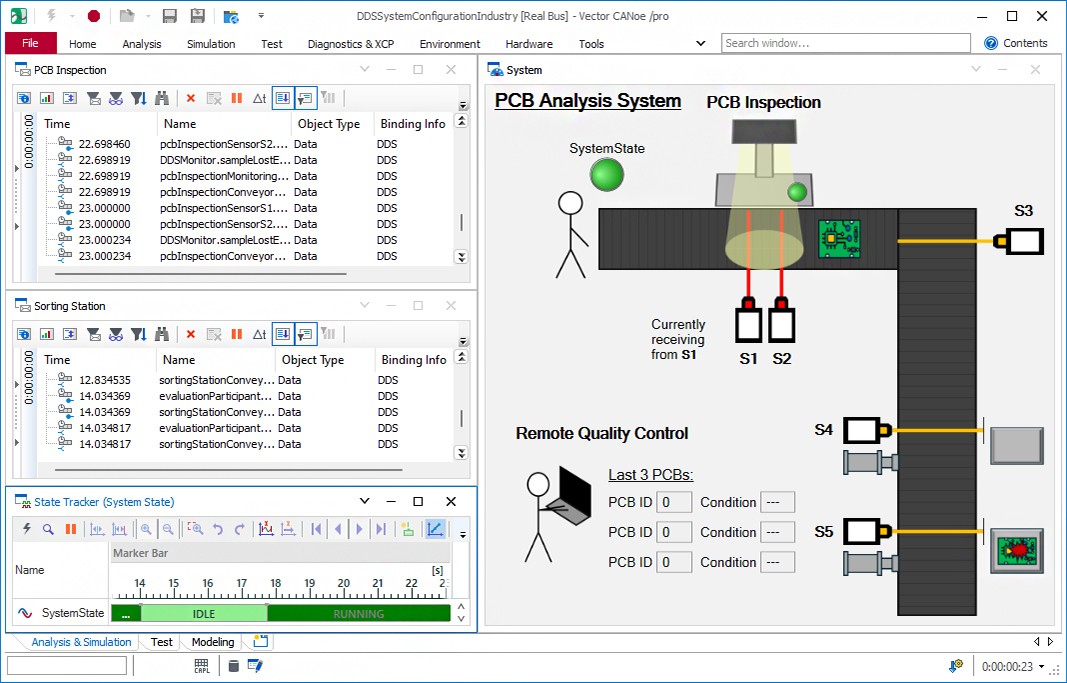
Task: Open the Simulation ribbon tab
Action: [211, 44]
